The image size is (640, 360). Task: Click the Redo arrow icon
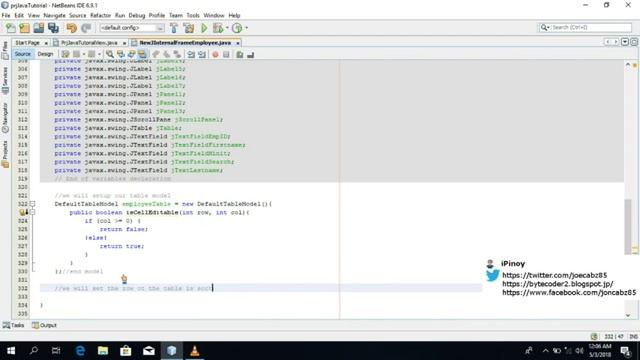pyautogui.click(x=86, y=28)
